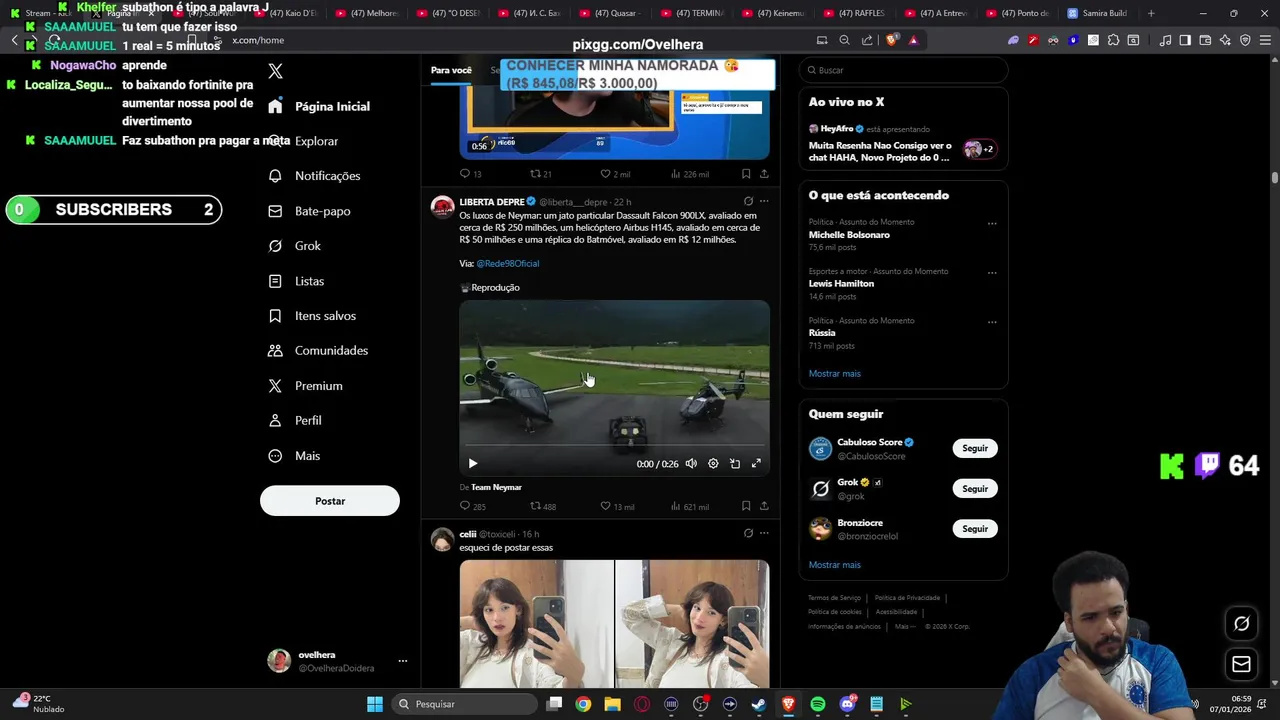The height and width of the screenshot is (720, 1280).
Task: Open Grok icon on LIBERTA DEPRE post
Action: (x=748, y=201)
